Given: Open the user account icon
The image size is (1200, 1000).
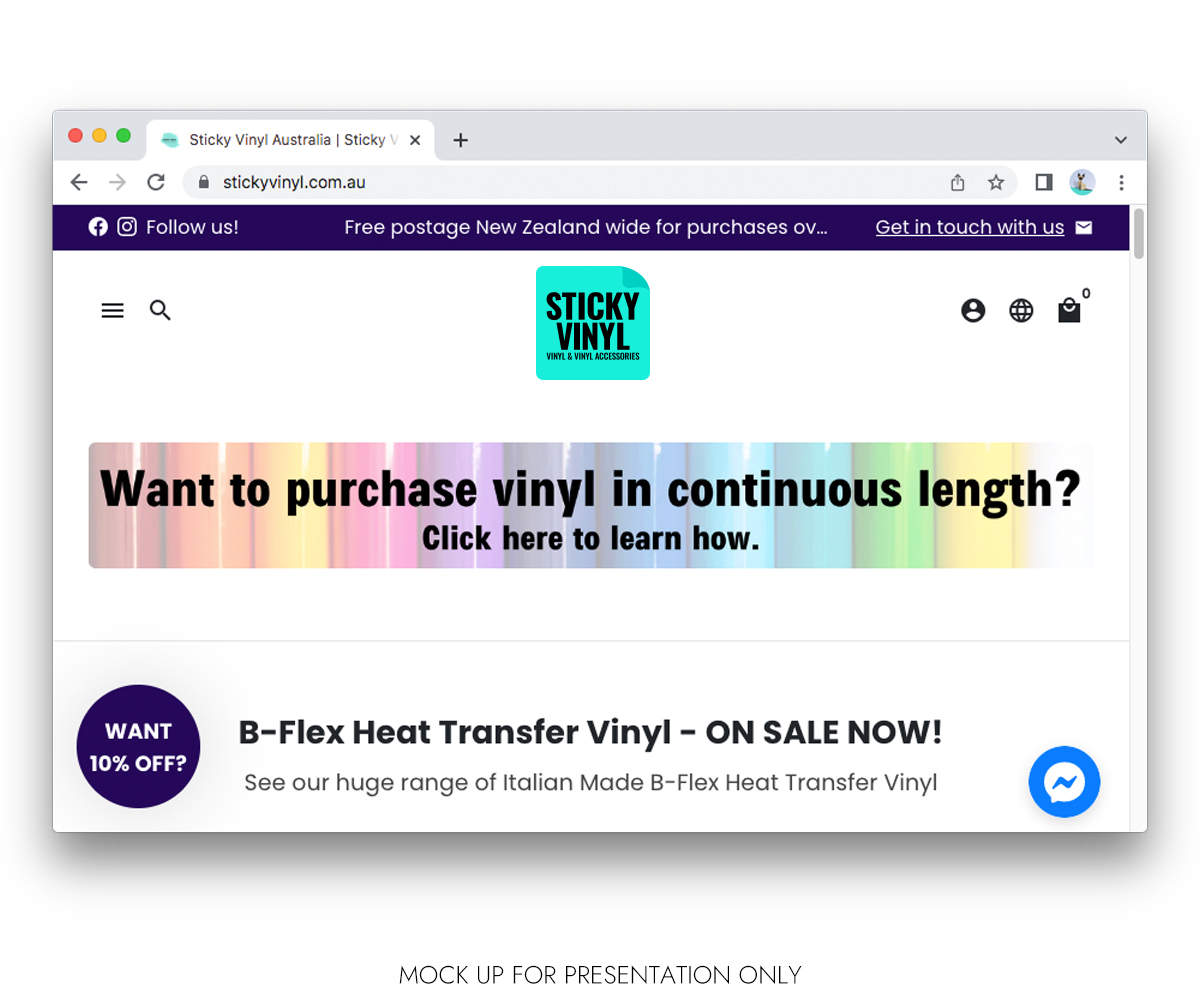Looking at the screenshot, I should [973, 311].
